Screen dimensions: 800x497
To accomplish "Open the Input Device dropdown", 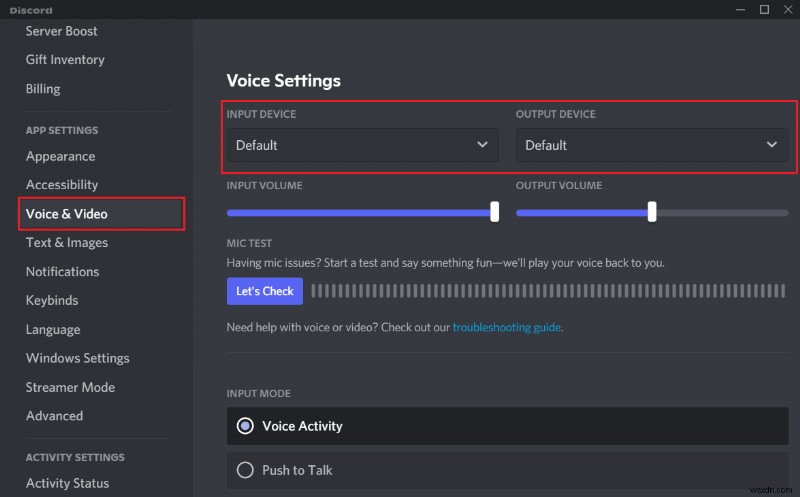I will (x=362, y=145).
